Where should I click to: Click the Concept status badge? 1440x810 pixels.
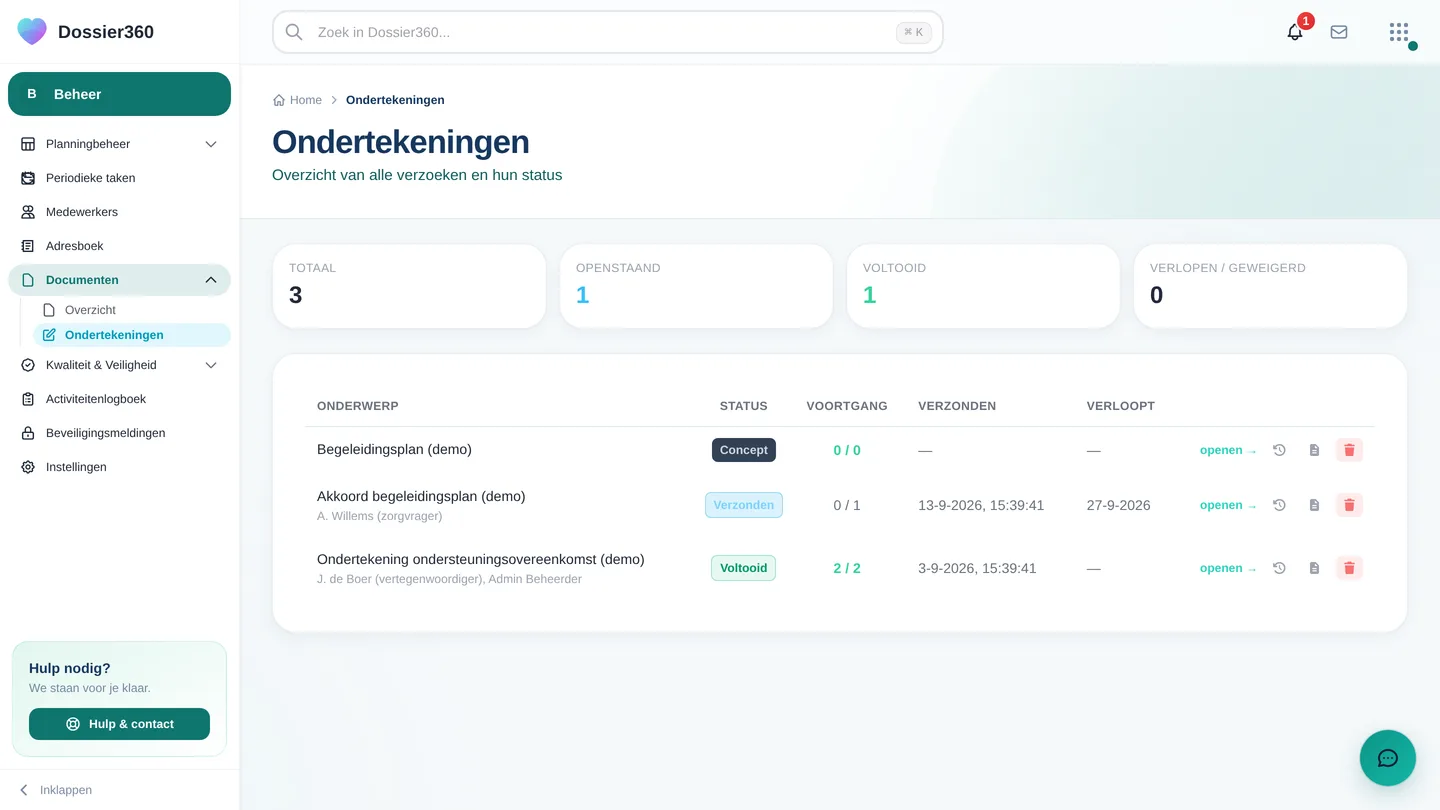pyautogui.click(x=744, y=450)
